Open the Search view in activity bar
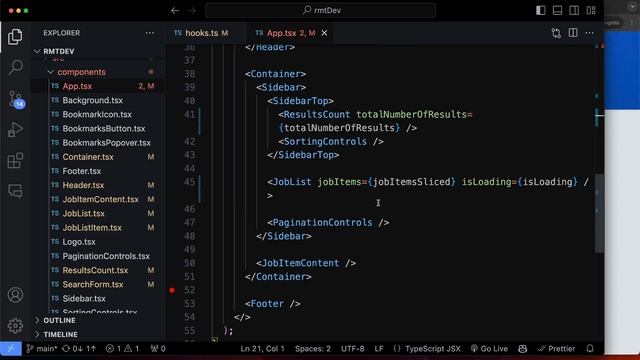Viewport: 640px width, 360px height. click(15, 67)
